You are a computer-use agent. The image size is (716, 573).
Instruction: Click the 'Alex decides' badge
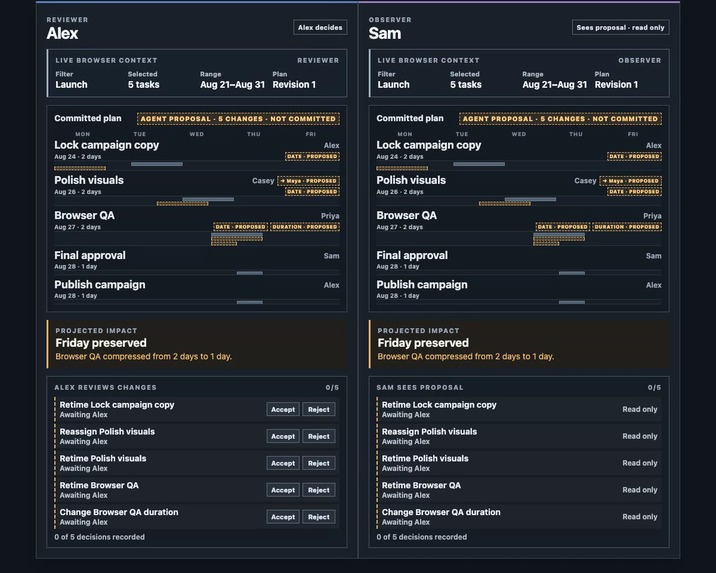pos(320,27)
